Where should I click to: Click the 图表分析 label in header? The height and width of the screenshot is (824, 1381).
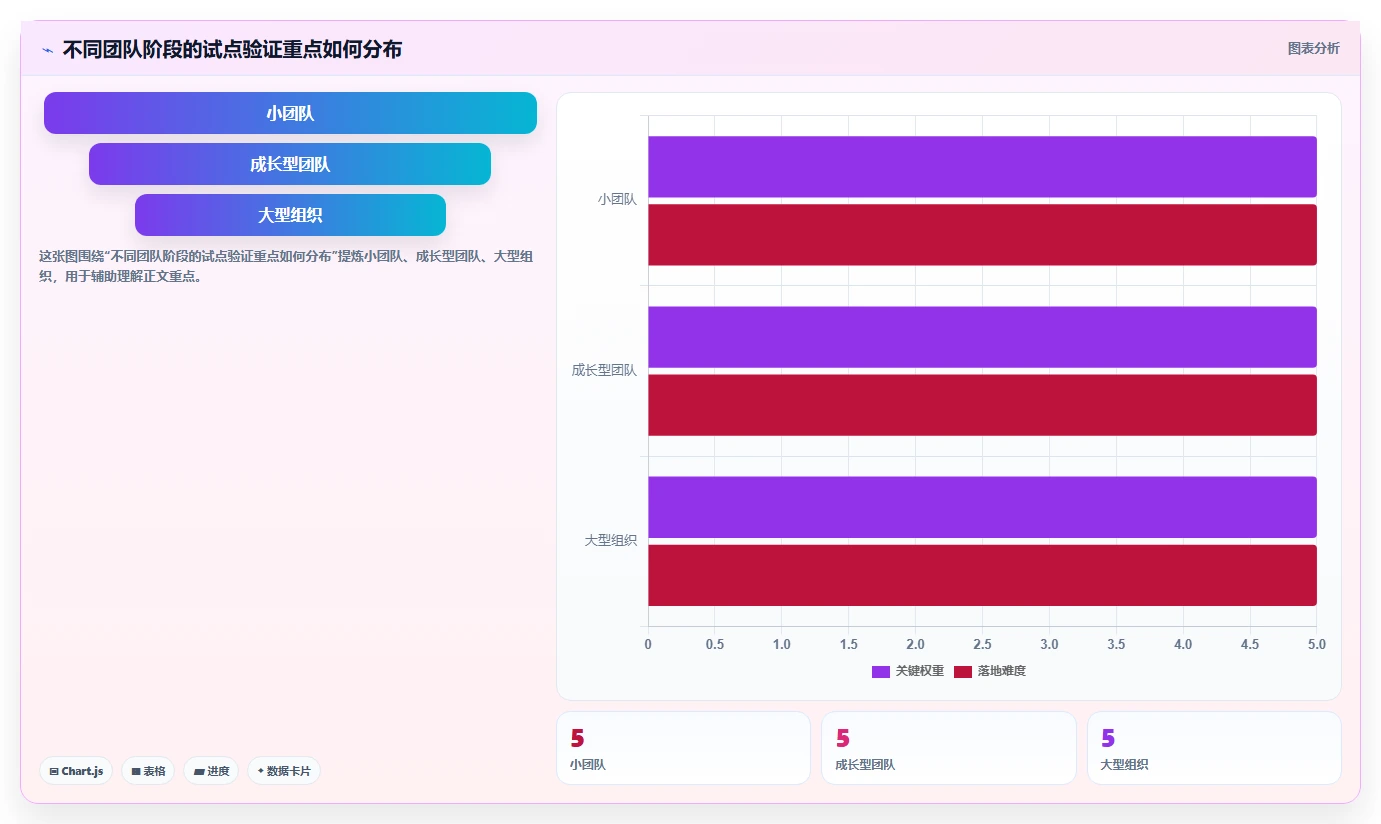click(1313, 48)
